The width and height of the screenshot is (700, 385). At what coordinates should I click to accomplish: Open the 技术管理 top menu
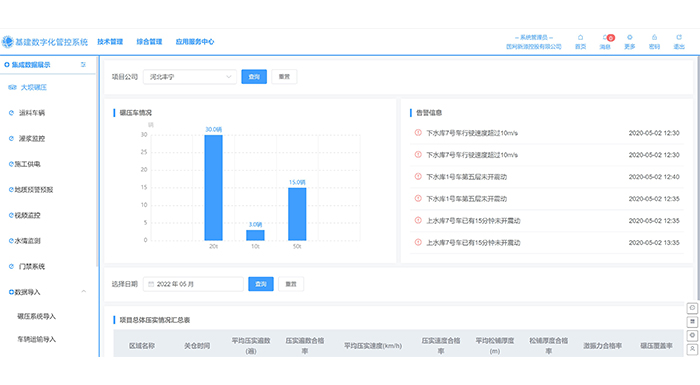[110, 42]
